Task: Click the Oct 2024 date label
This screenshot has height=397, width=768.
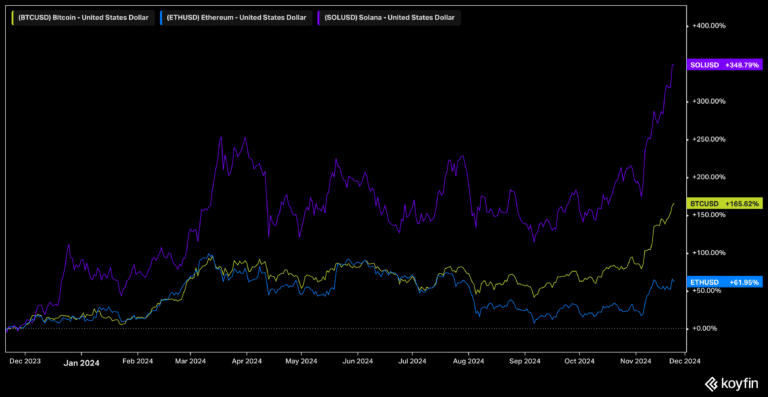Action: point(579,361)
